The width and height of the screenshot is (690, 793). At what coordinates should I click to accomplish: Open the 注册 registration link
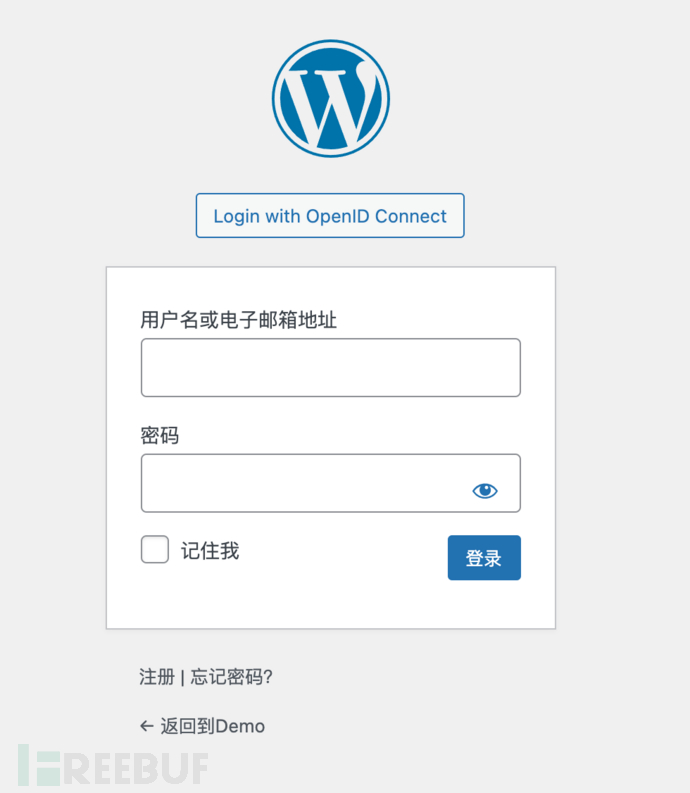point(157,677)
